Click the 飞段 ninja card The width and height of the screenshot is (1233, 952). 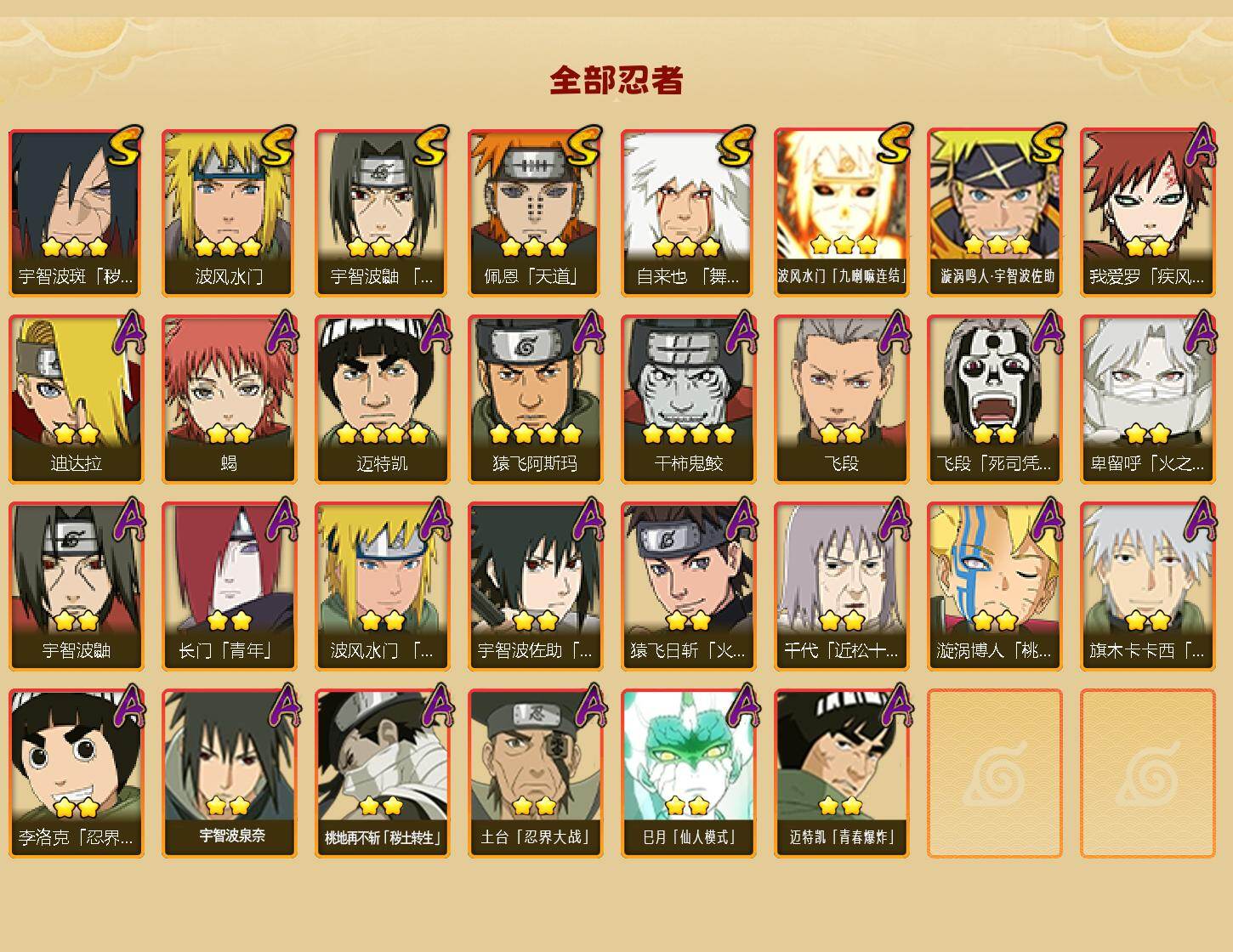click(x=842, y=399)
